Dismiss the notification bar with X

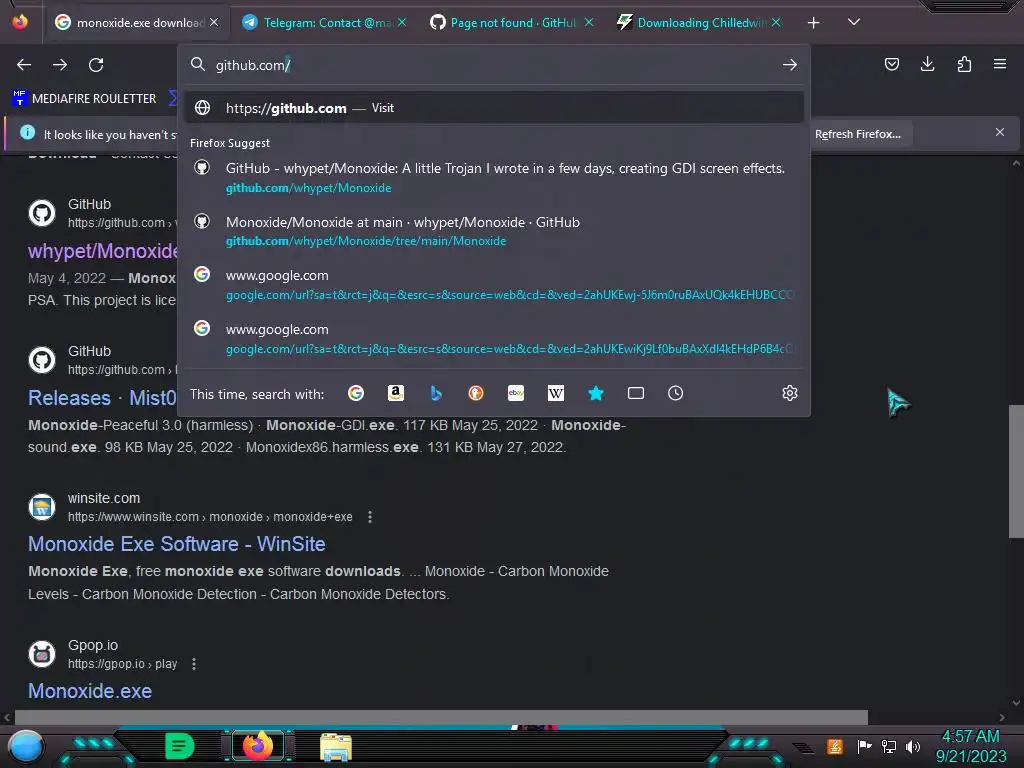1000,133
